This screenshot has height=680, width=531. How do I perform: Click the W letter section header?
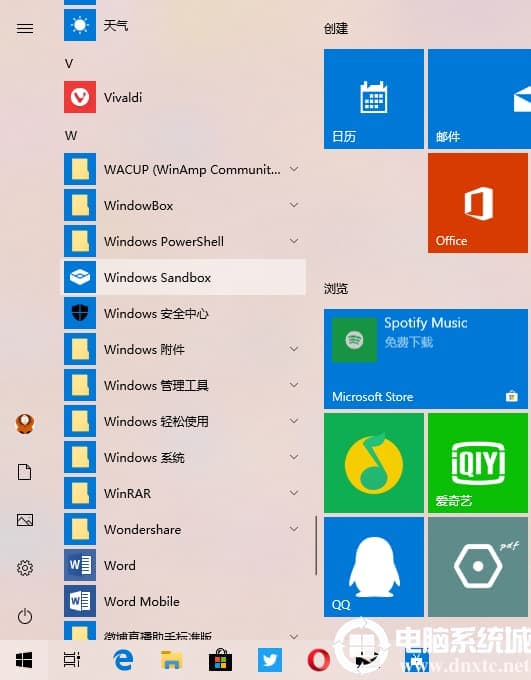[x=71, y=136]
